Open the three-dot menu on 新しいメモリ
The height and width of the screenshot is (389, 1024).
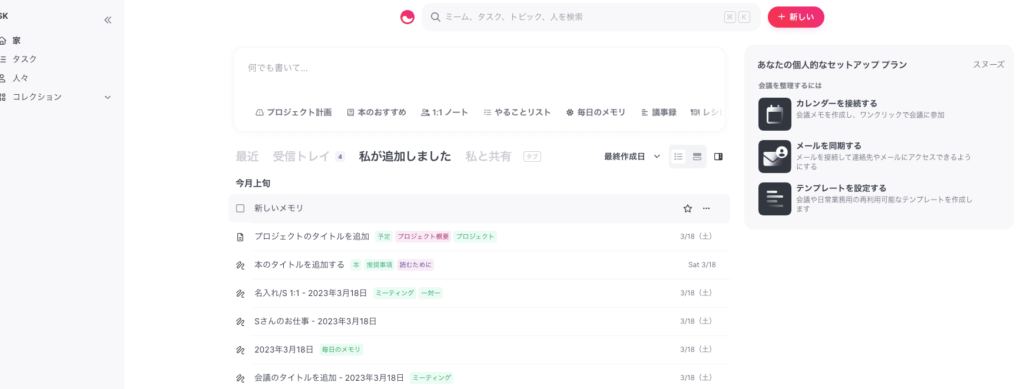click(x=706, y=208)
